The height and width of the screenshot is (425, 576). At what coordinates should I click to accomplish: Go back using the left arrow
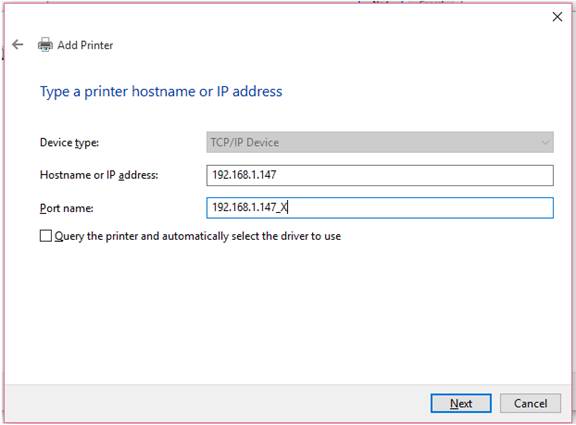click(x=17, y=45)
